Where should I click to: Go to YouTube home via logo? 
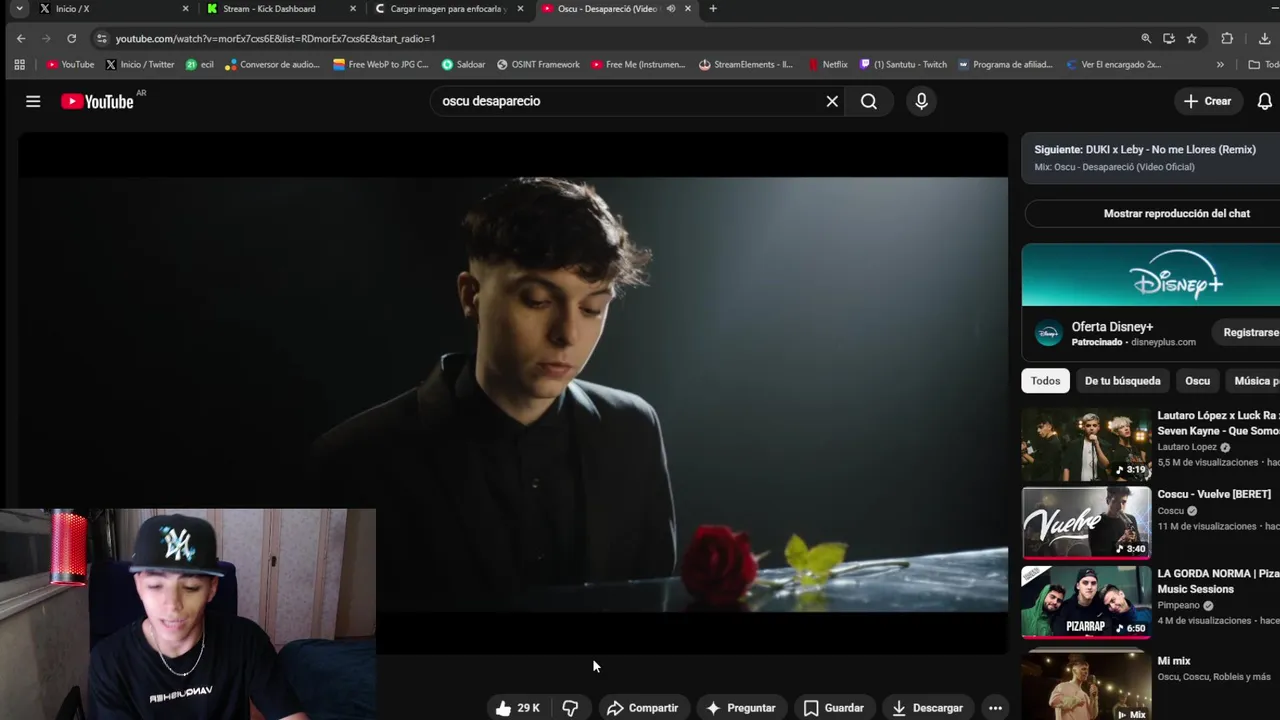point(97,101)
